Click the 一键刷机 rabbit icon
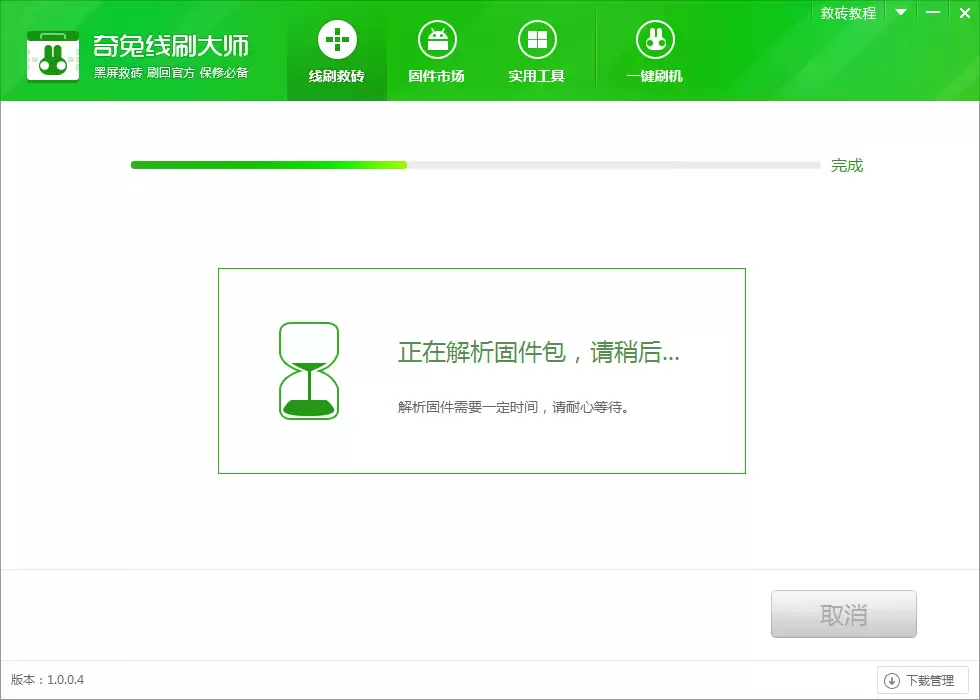Screen dimensions: 980x700 click(x=653, y=38)
